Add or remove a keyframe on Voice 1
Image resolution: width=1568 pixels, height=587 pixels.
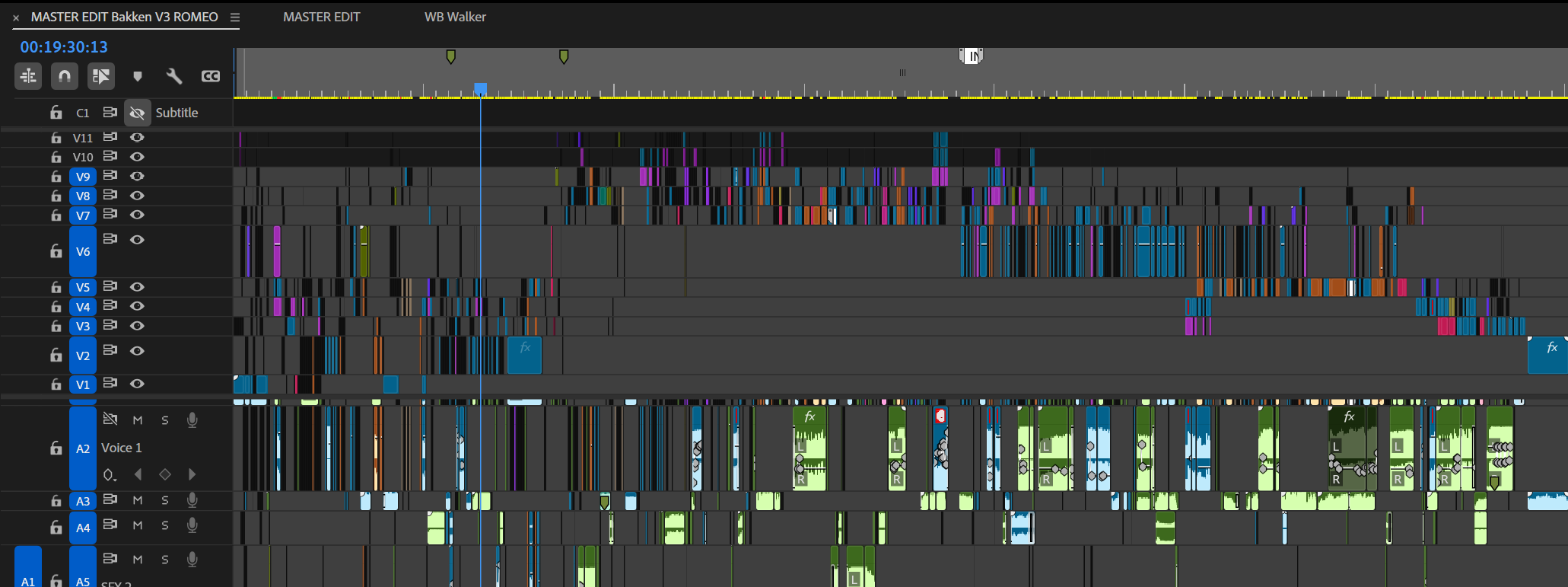[x=165, y=474]
